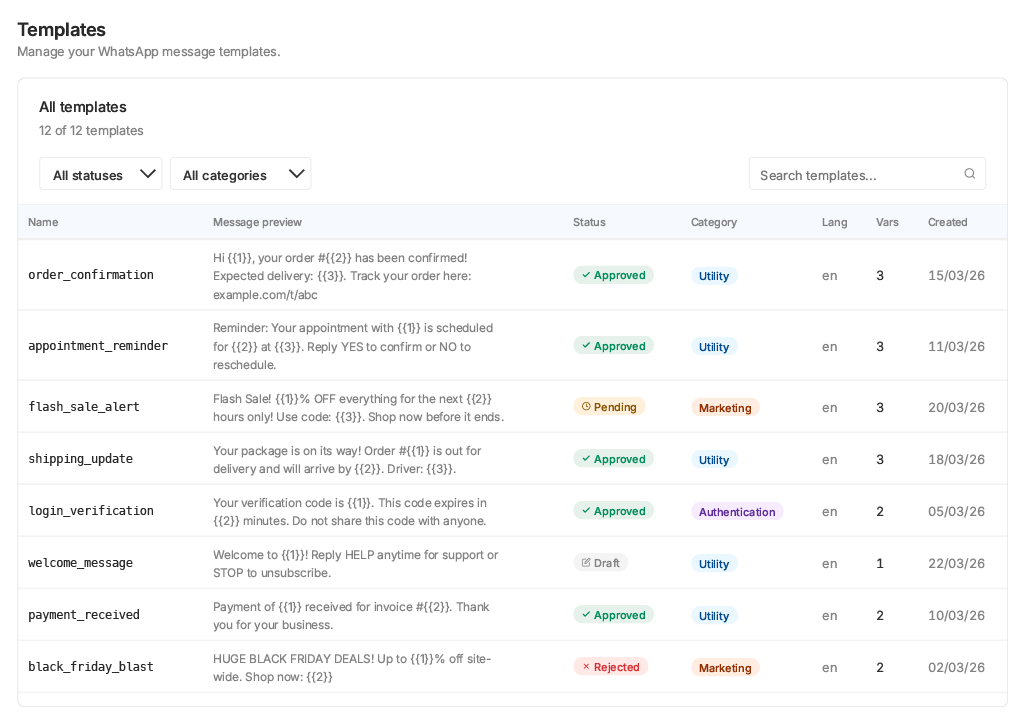Open the order_confirmation template
This screenshot has width=1024, height=724.
pyautogui.click(x=91, y=275)
